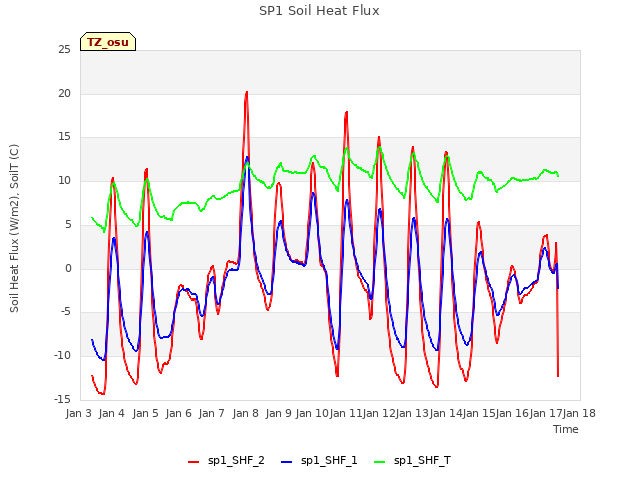The width and height of the screenshot is (640, 480).
Task: Toggle the sp1_SHF_T legend entry
Action: point(412,461)
